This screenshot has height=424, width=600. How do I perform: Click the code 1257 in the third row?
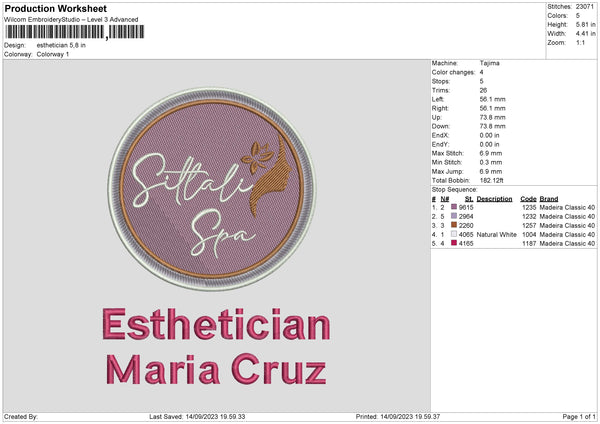coord(529,225)
